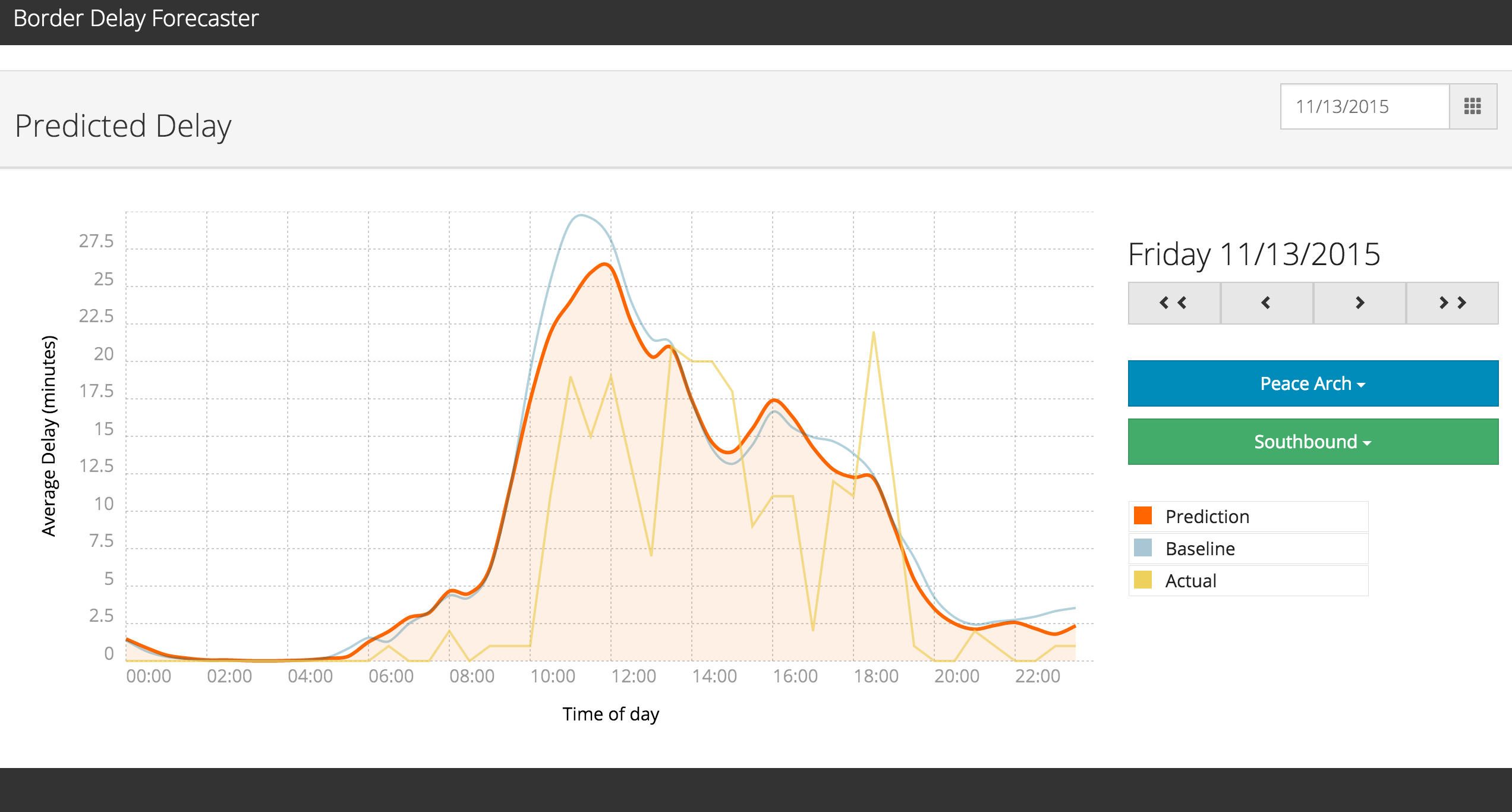Click the Predicted Delay heading

click(x=123, y=126)
